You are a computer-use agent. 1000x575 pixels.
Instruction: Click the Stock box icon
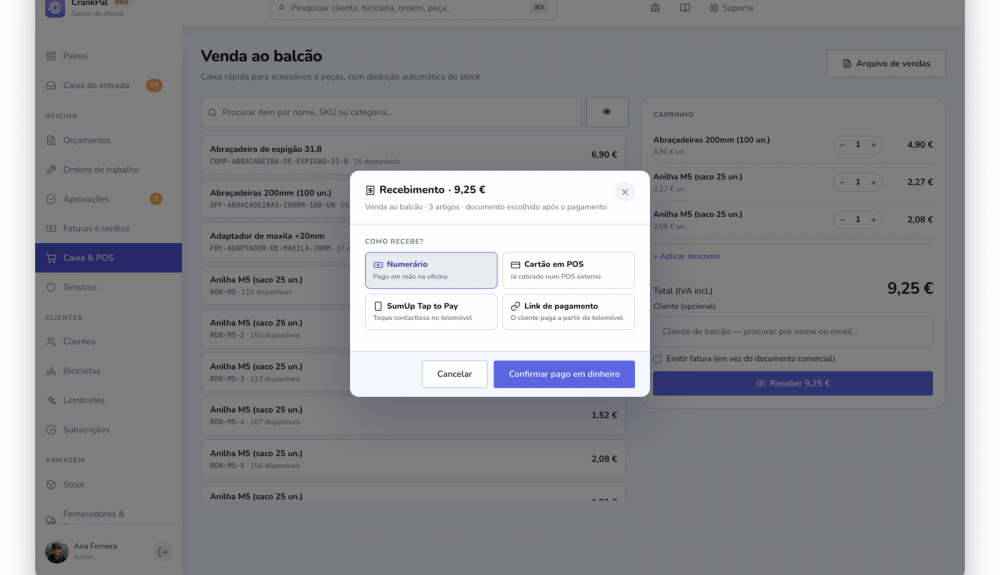(x=51, y=484)
